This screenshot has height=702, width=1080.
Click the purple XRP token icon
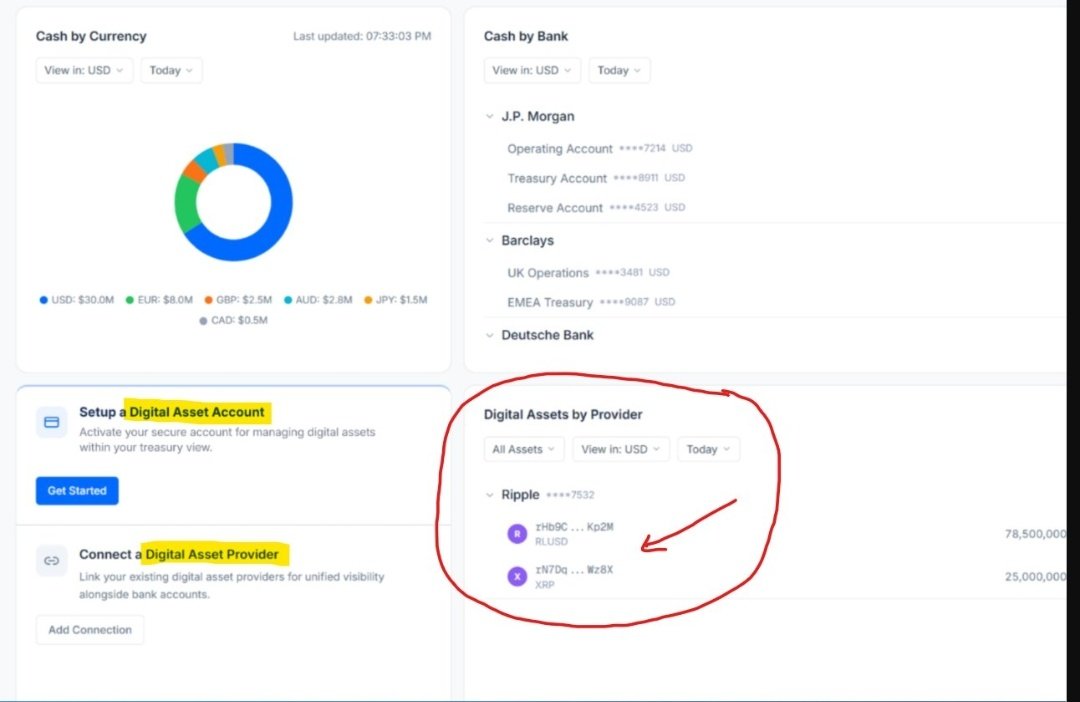click(x=517, y=577)
